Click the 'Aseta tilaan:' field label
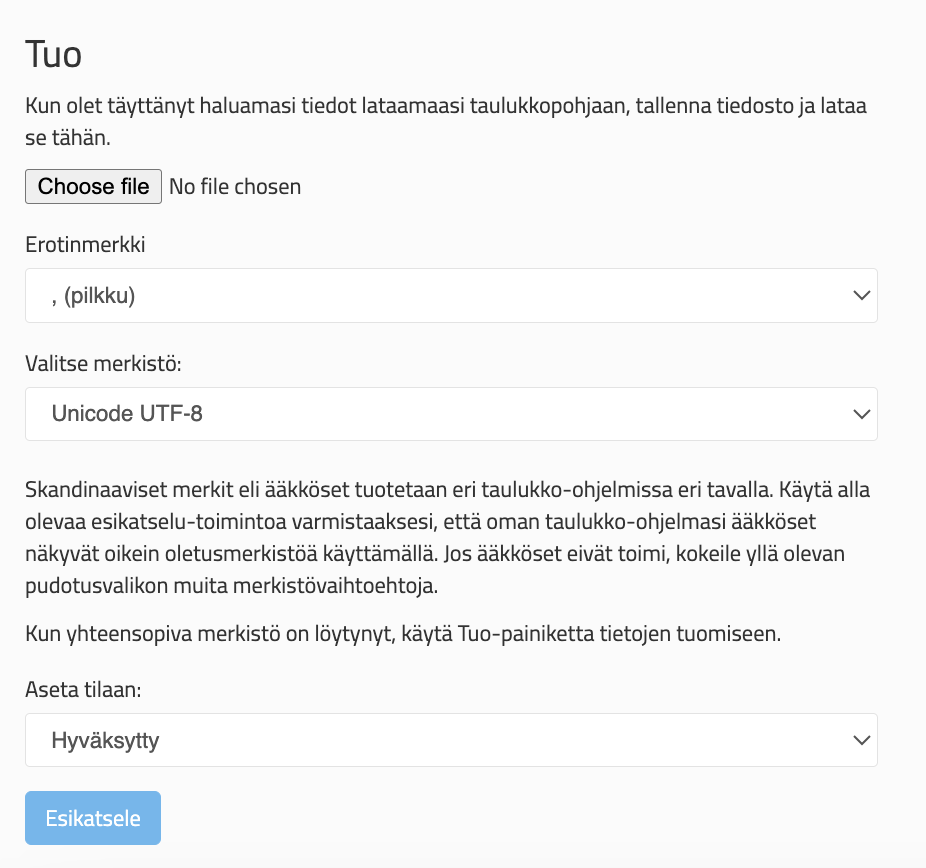926x868 pixels. click(x=85, y=690)
